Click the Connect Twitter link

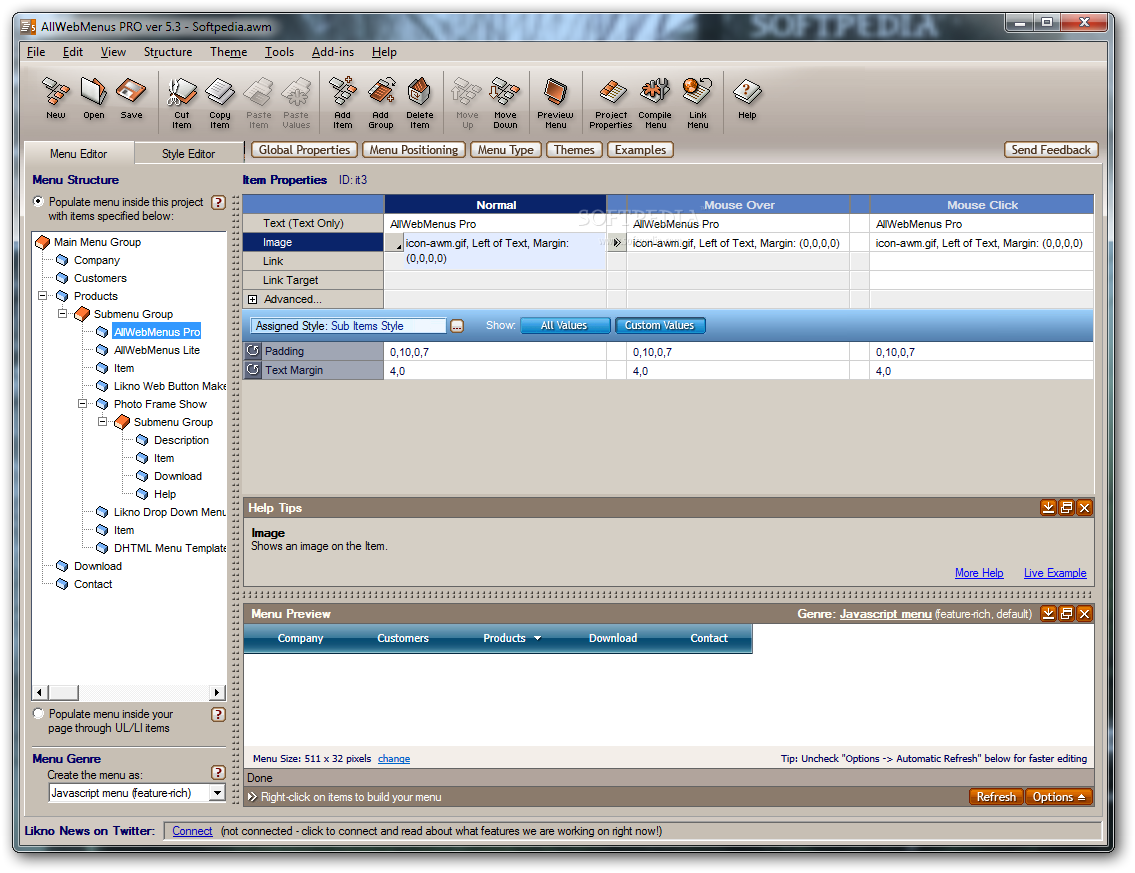click(192, 831)
